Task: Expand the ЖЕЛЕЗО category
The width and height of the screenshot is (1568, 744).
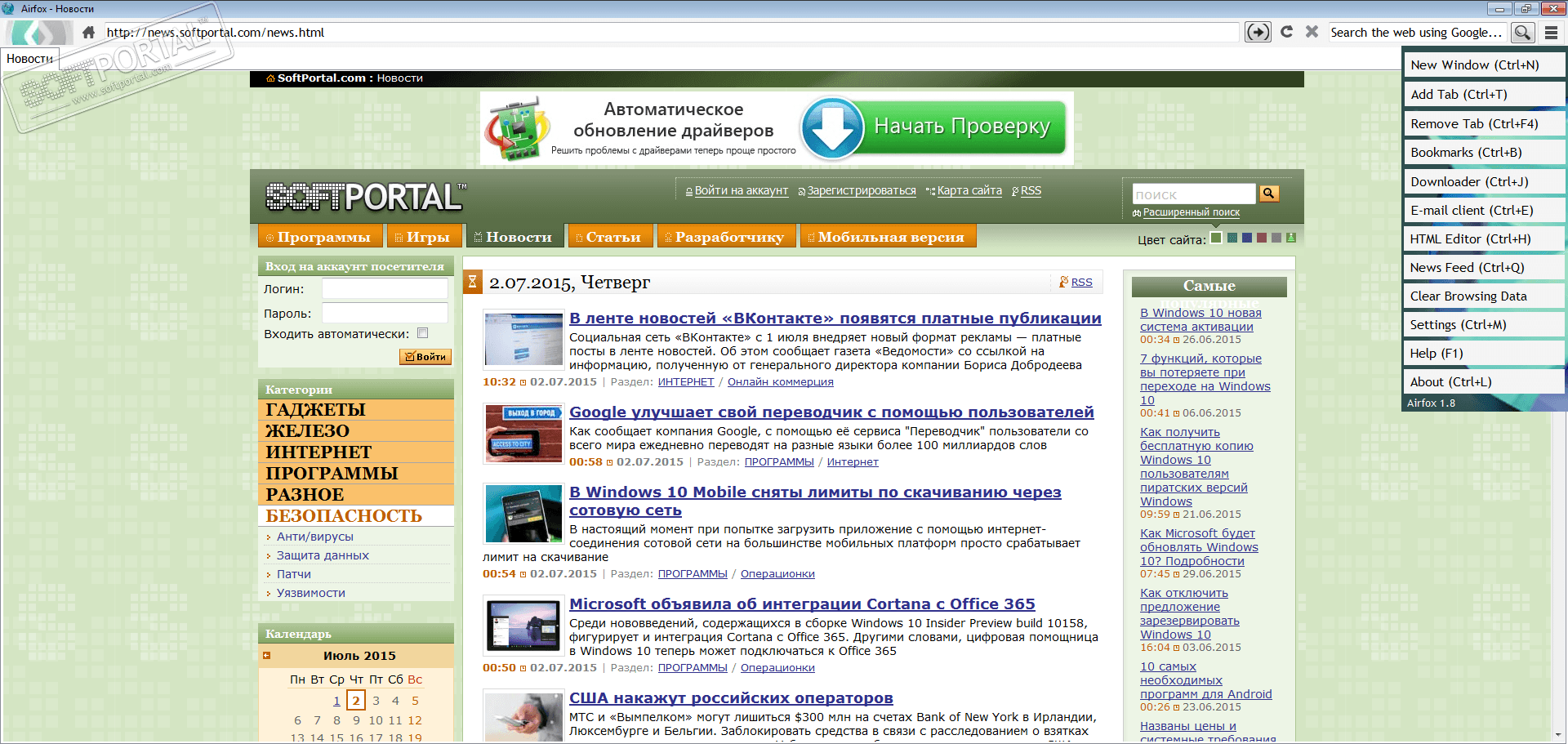Action: 356,430
